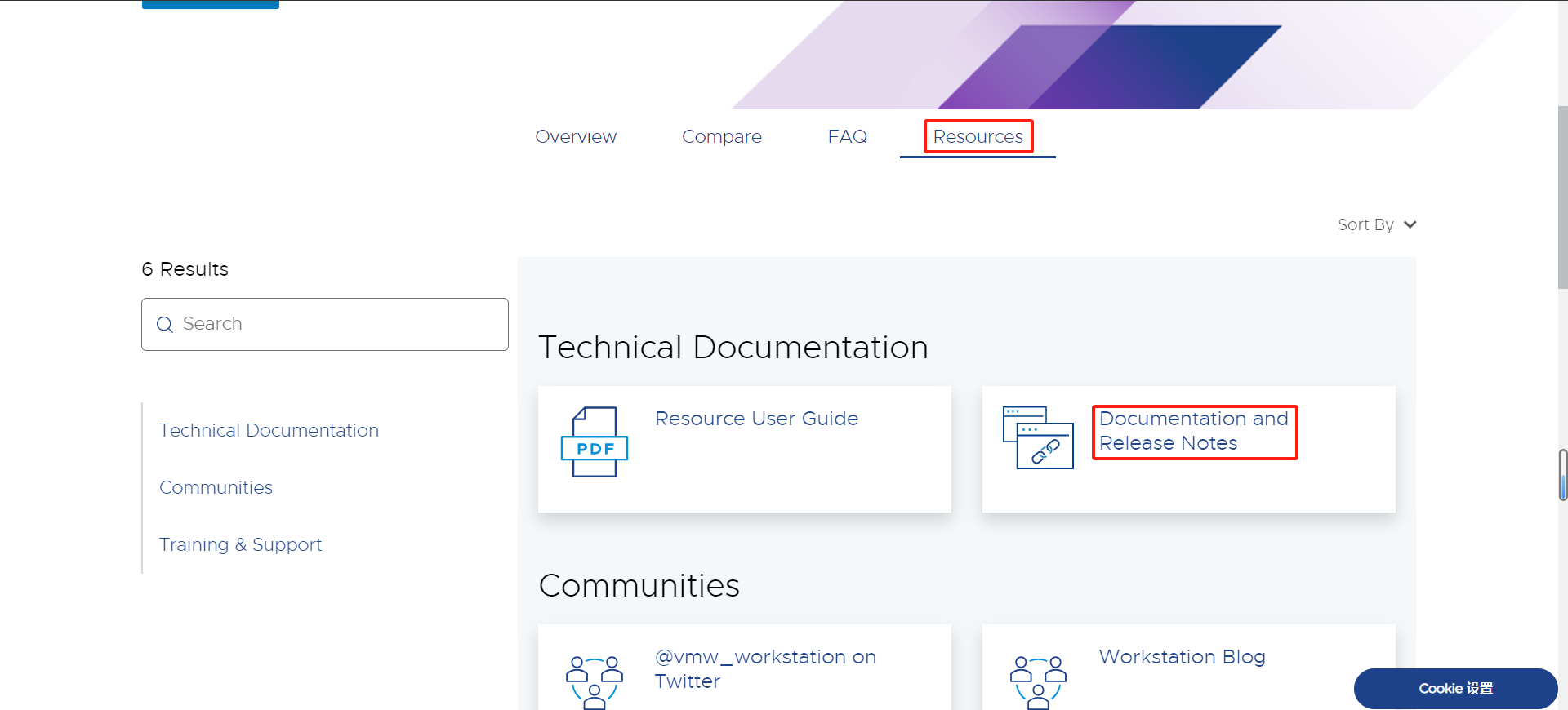Open the Workstation Blog link
1568x710 pixels.
point(1182,657)
